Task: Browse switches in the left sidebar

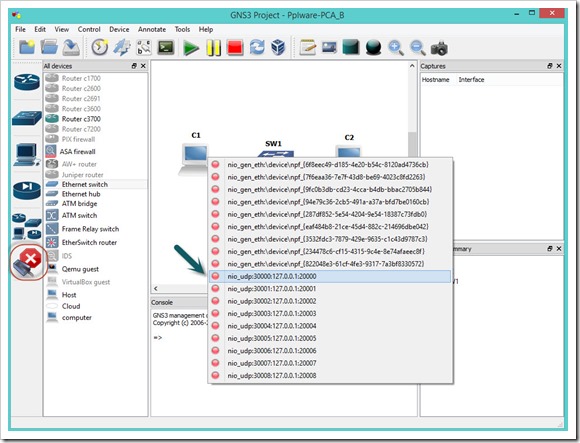Action: coord(27,118)
